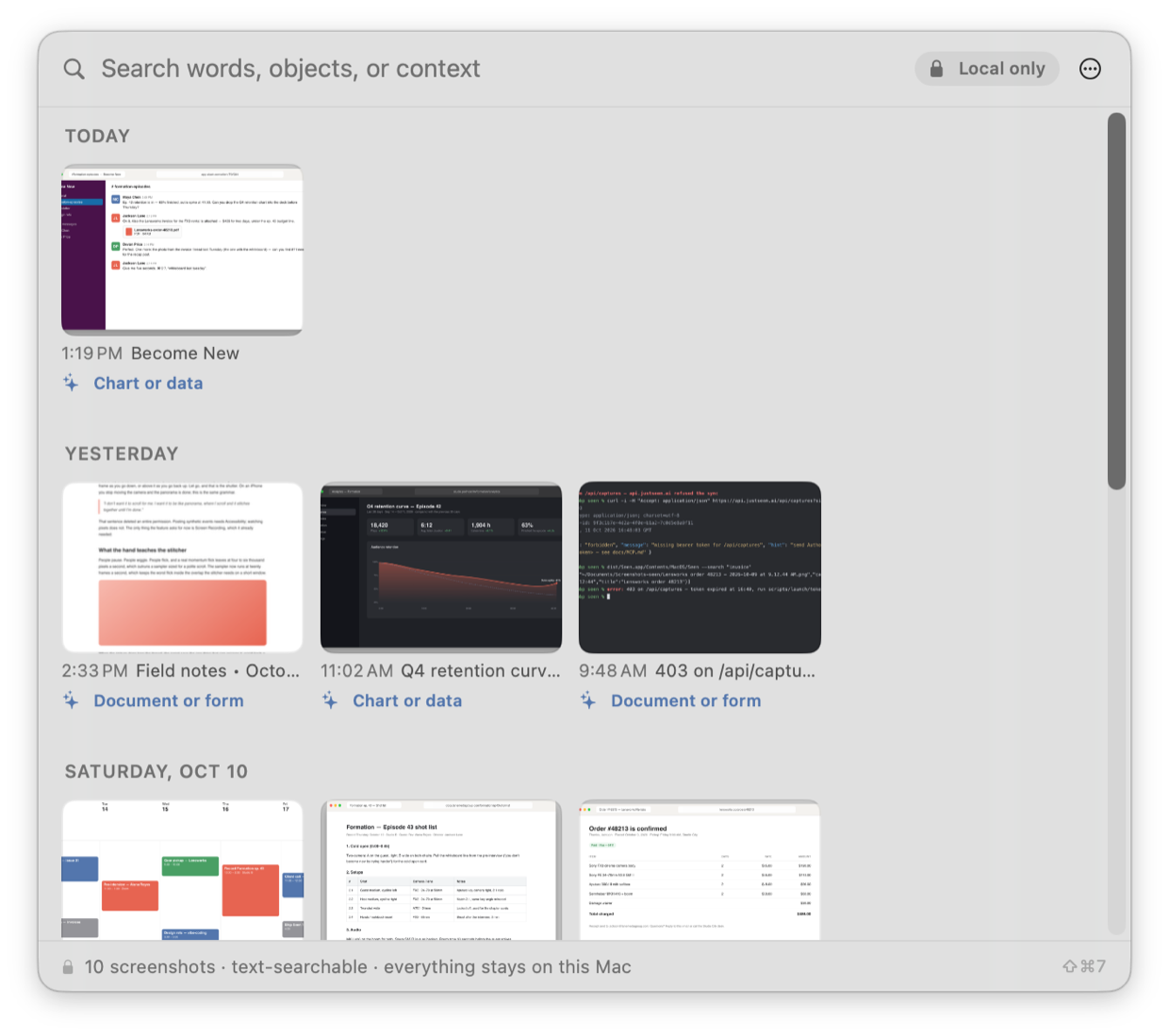The width and height of the screenshot is (1169, 1036).
Task: Click Chart or data under Become New
Action: point(148,384)
